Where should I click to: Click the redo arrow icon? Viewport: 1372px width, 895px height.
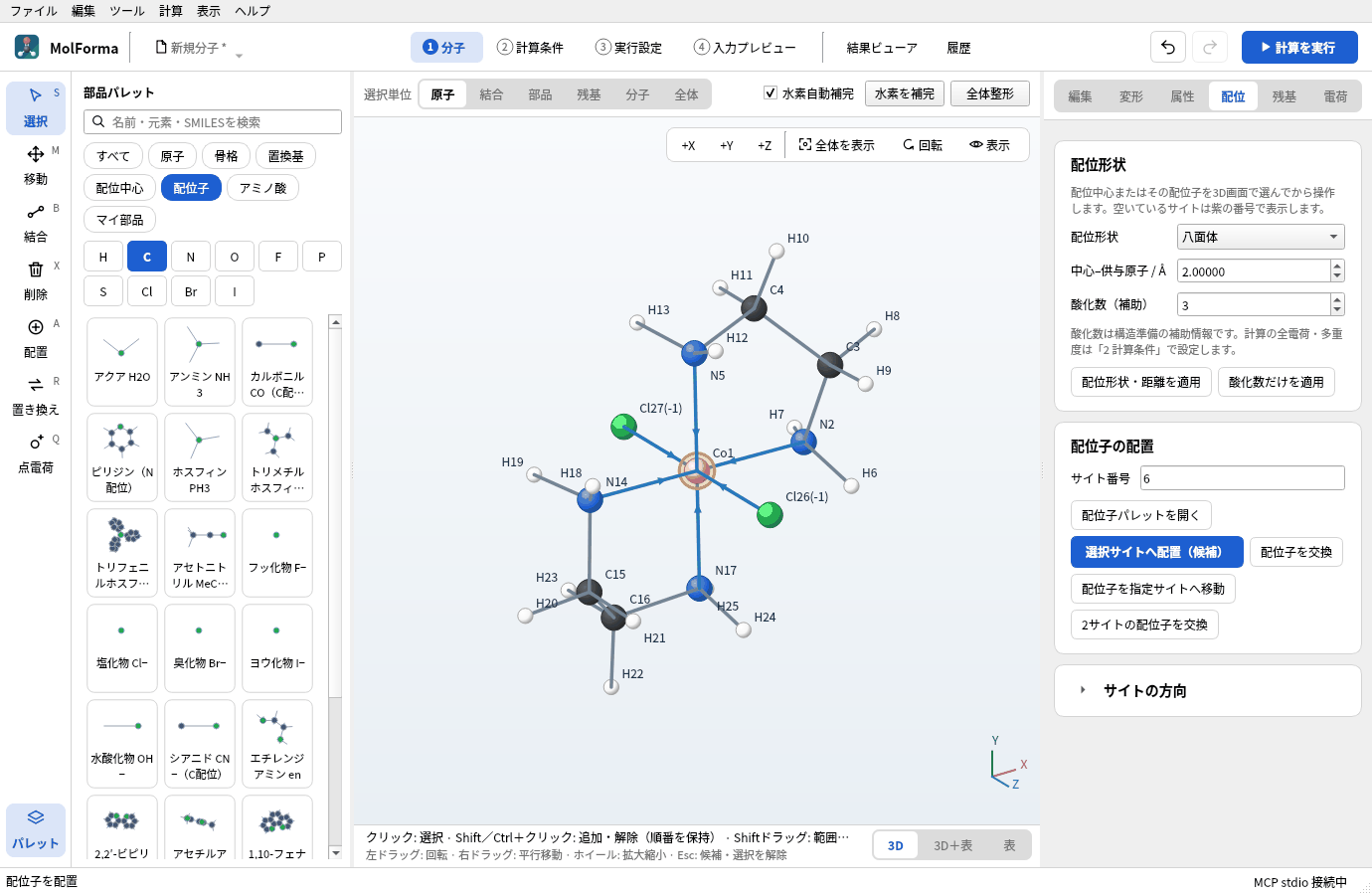coord(1210,47)
